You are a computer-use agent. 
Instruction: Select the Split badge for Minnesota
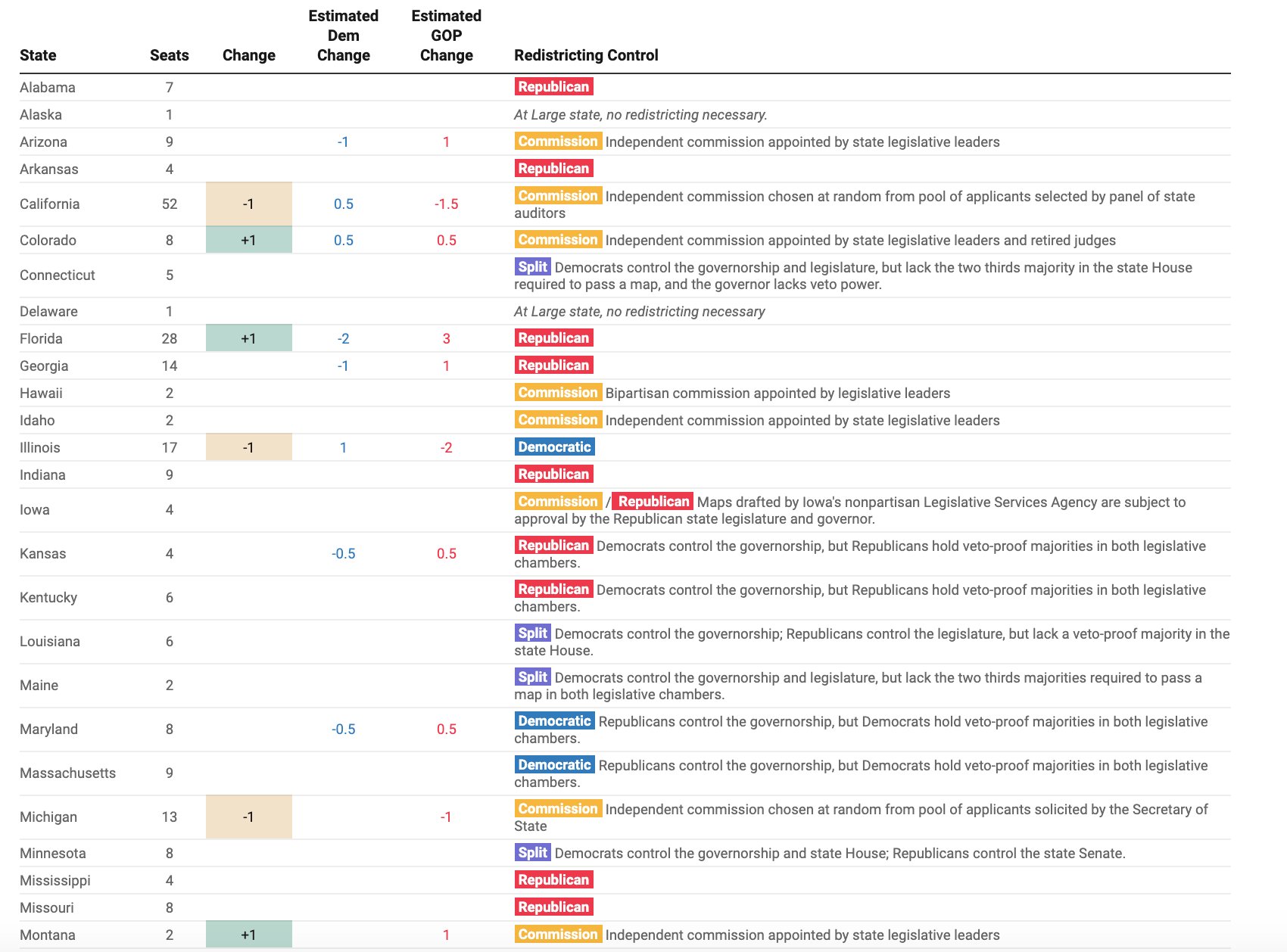532,852
